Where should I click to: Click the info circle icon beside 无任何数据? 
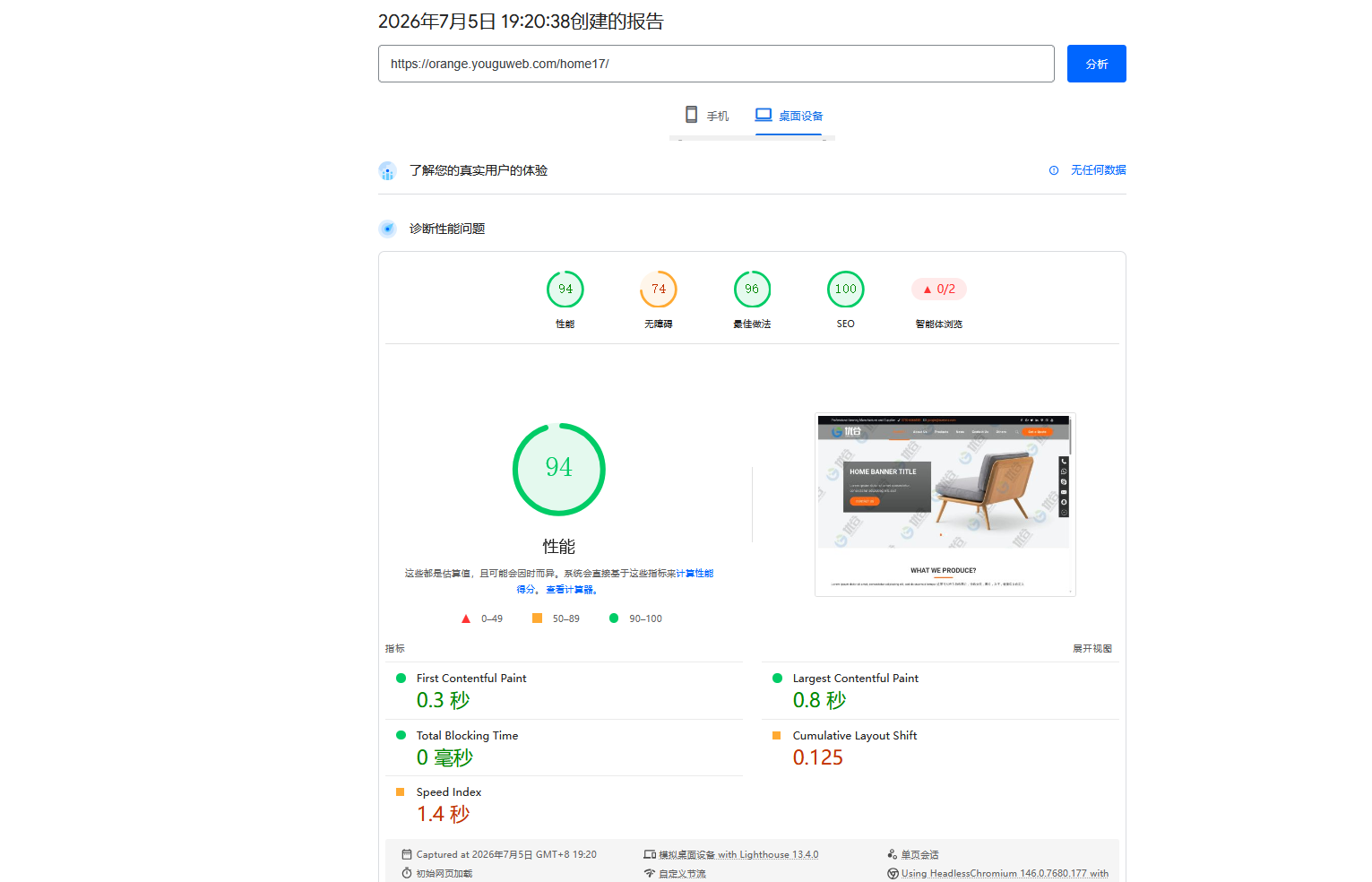pyautogui.click(x=1054, y=170)
